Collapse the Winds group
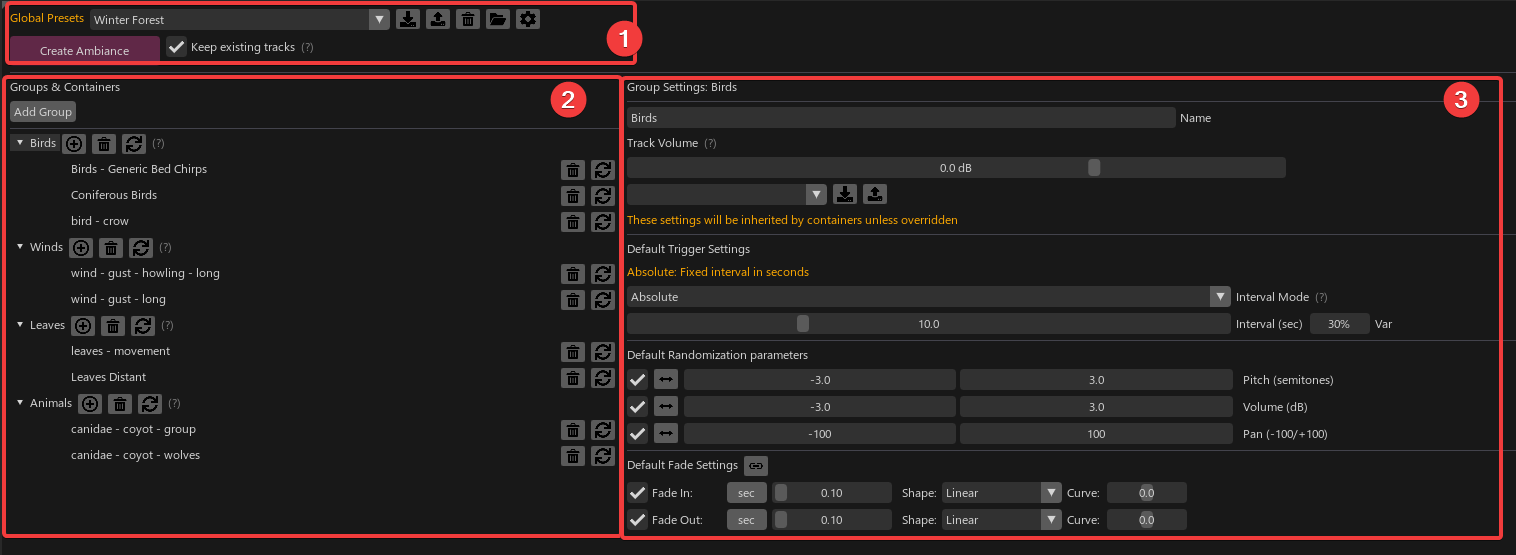This screenshot has width=1516, height=555. point(20,247)
